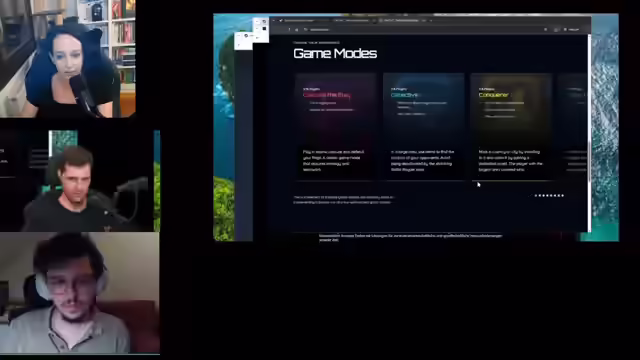Reveal the partially hidden fourth game mode card

click(x=572, y=127)
